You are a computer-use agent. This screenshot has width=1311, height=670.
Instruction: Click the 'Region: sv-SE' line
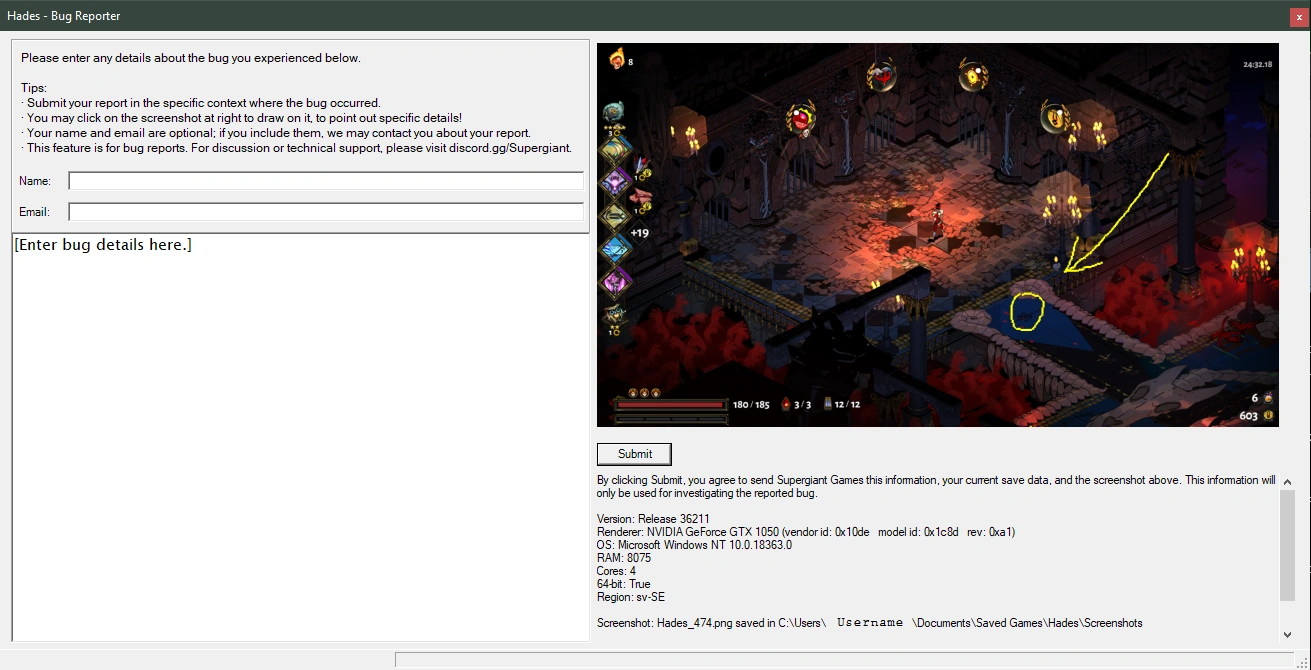[x=631, y=597]
